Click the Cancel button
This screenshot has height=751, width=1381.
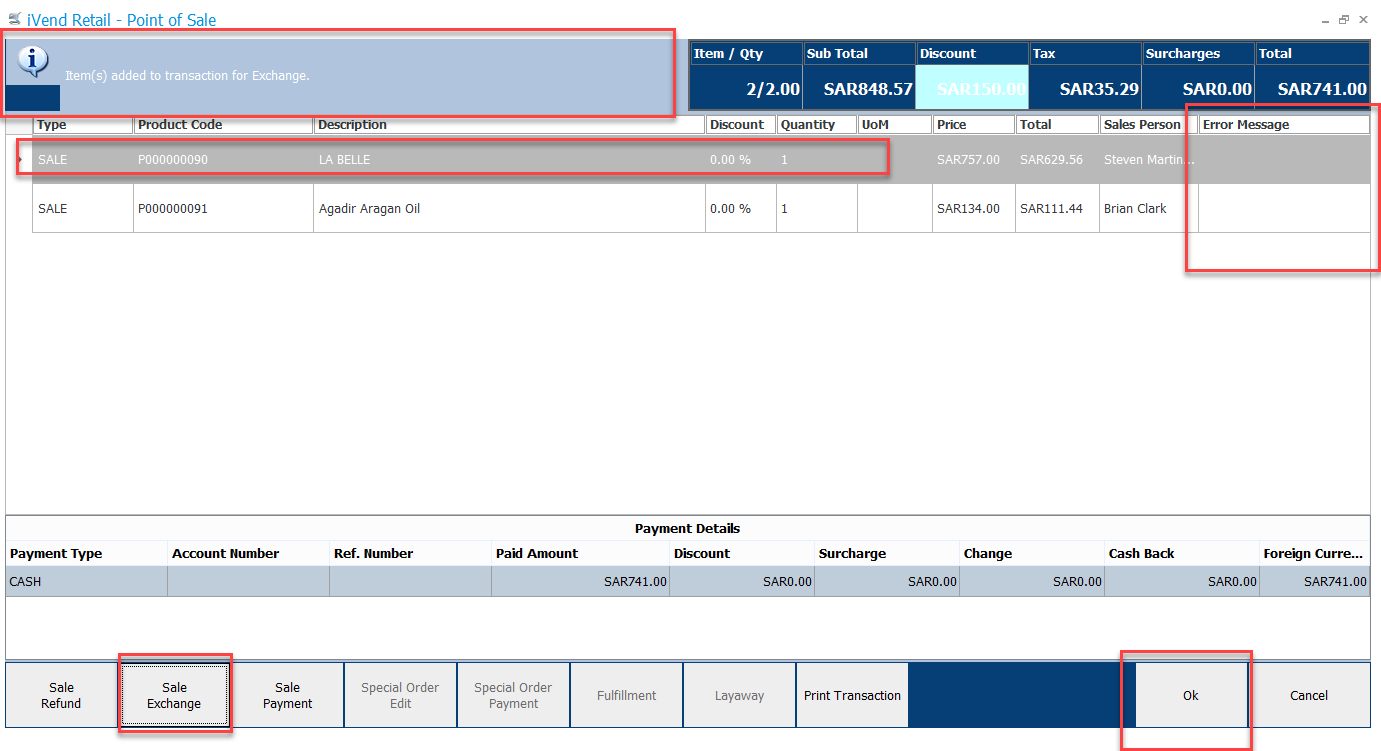point(1309,695)
